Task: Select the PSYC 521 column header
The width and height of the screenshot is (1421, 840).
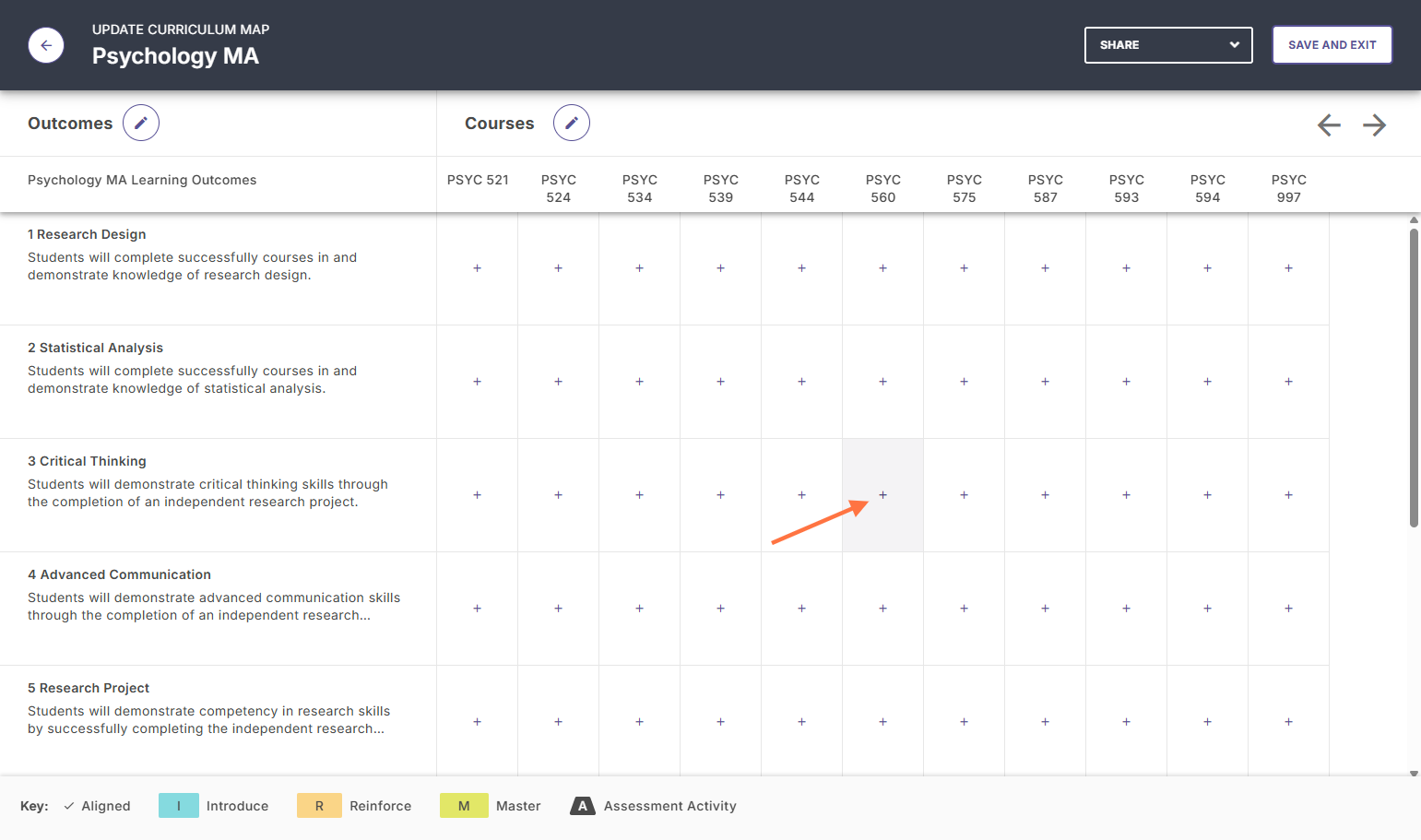Action: click(x=478, y=180)
